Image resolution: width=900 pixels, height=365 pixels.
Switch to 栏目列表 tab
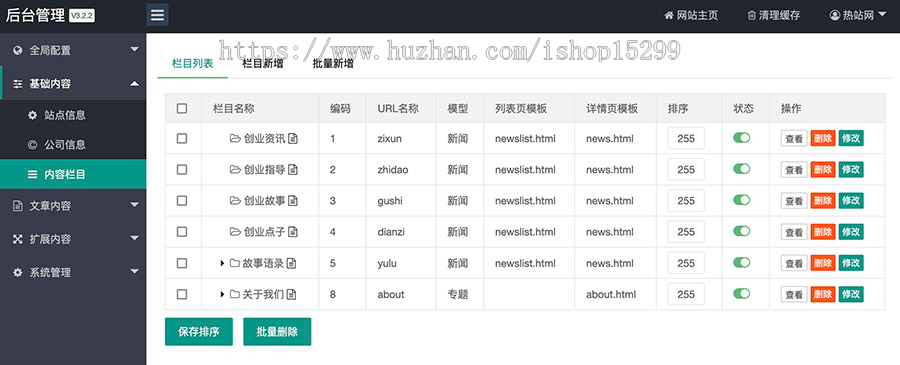pos(192,64)
